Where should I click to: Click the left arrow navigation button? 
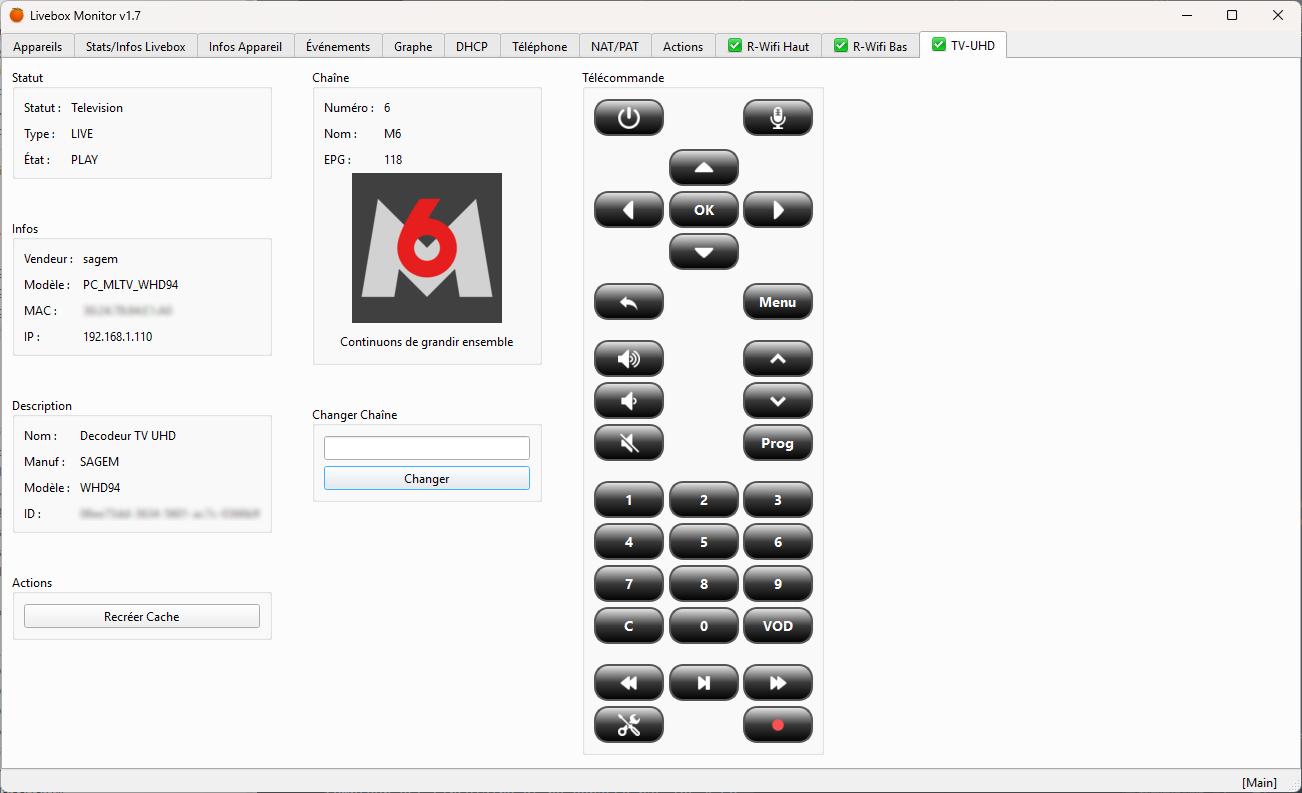629,210
